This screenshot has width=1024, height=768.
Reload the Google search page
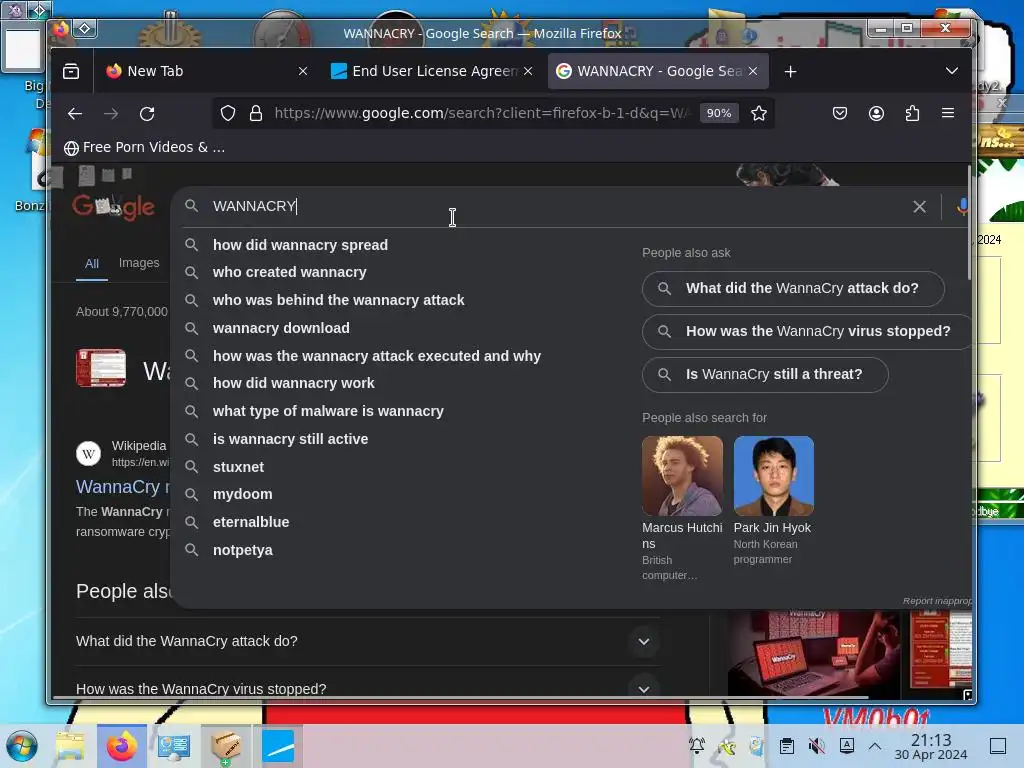[147, 114]
